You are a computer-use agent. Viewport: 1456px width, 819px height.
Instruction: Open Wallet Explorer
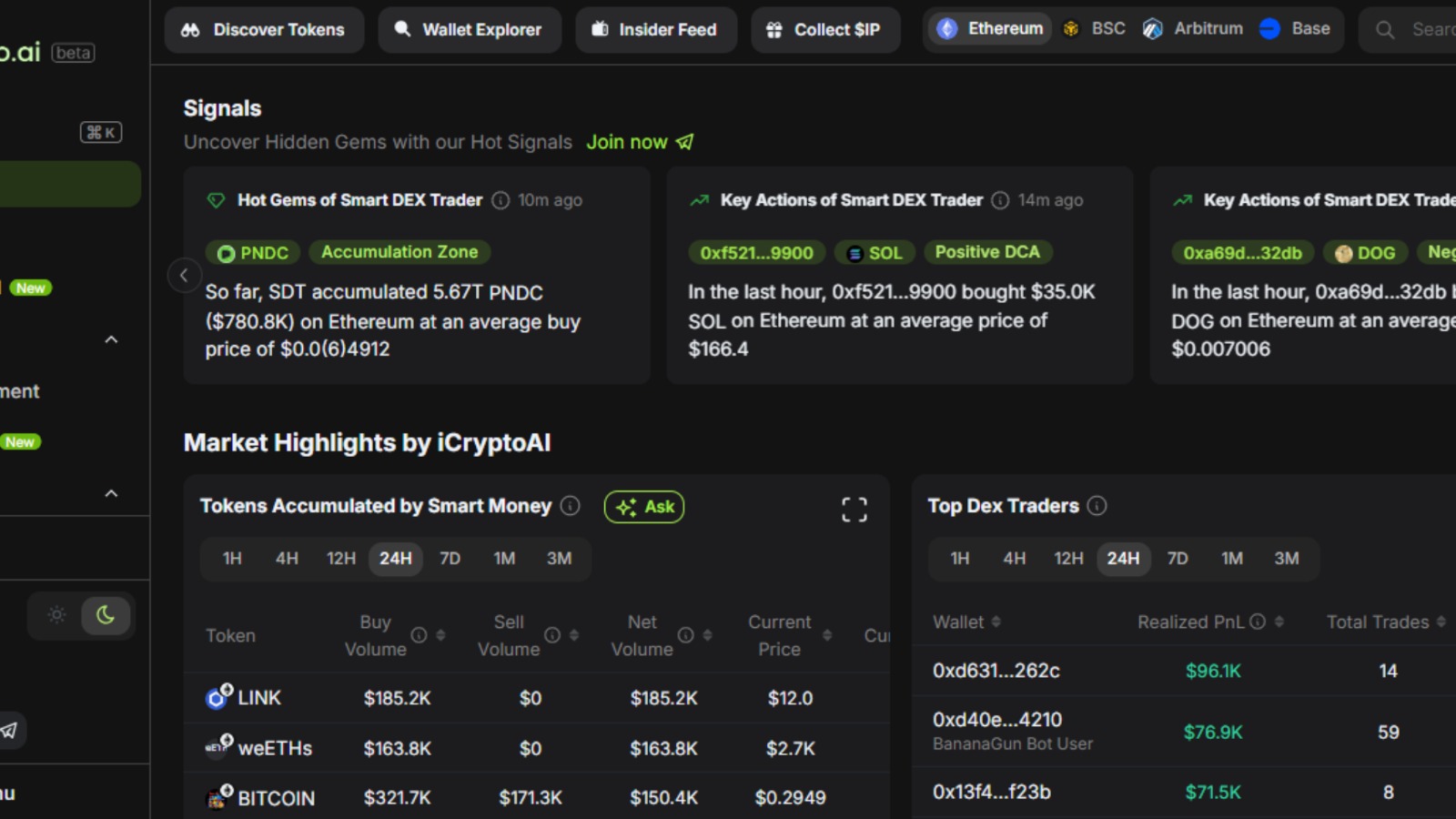point(470,30)
